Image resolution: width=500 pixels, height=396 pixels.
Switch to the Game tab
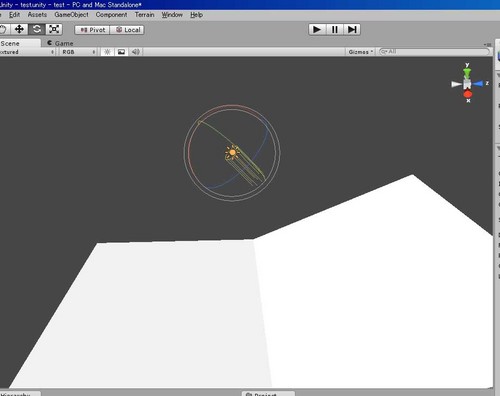pos(60,43)
